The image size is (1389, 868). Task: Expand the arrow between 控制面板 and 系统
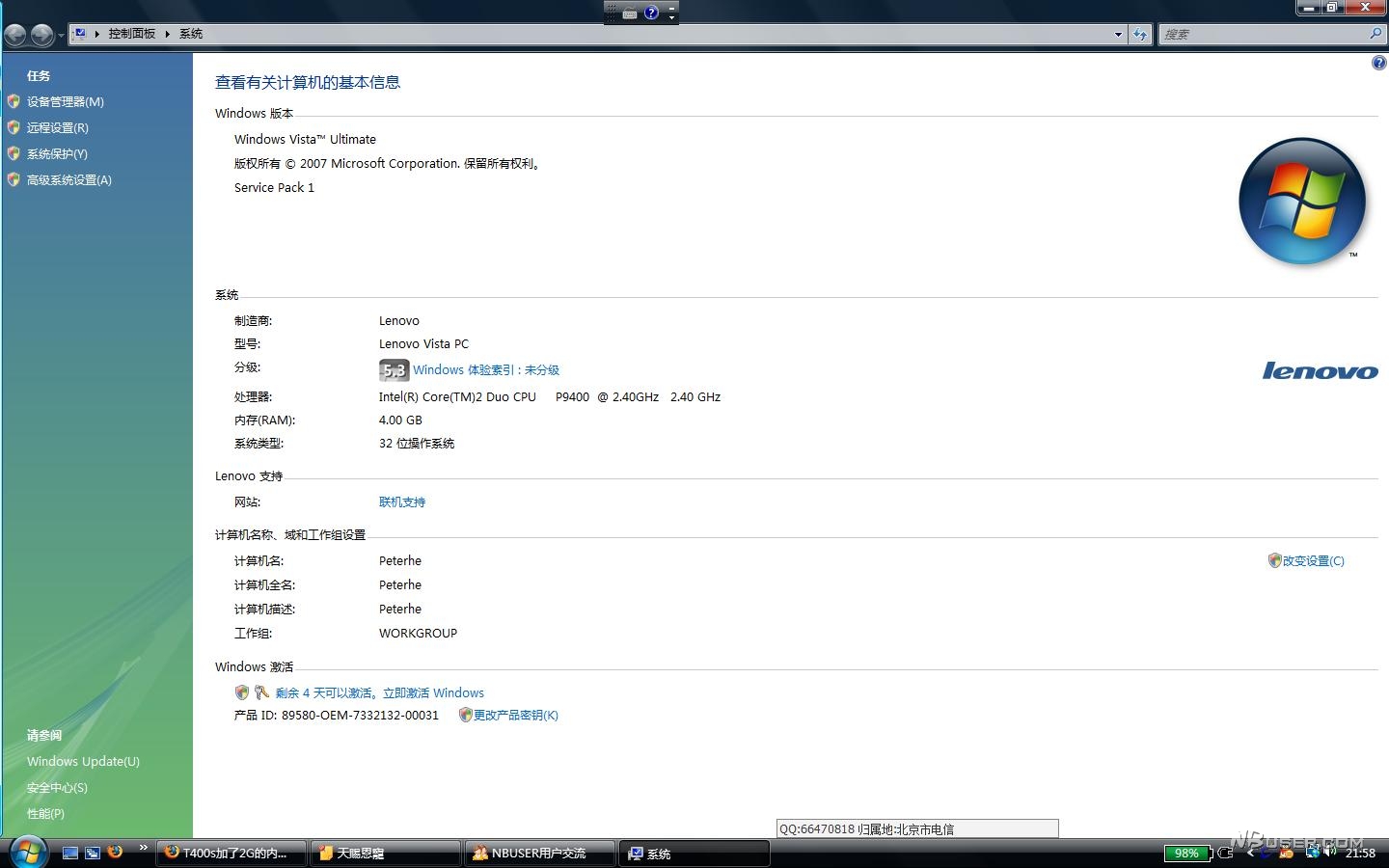tap(167, 34)
